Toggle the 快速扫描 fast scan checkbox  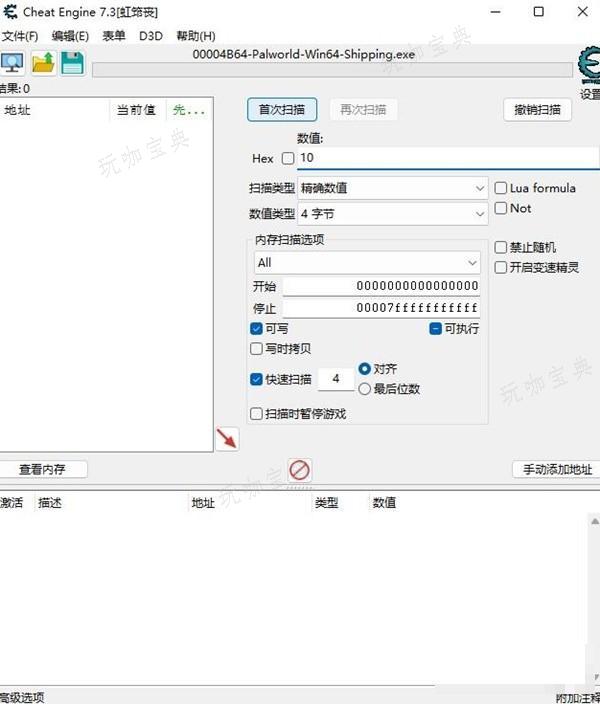pyautogui.click(x=256, y=379)
